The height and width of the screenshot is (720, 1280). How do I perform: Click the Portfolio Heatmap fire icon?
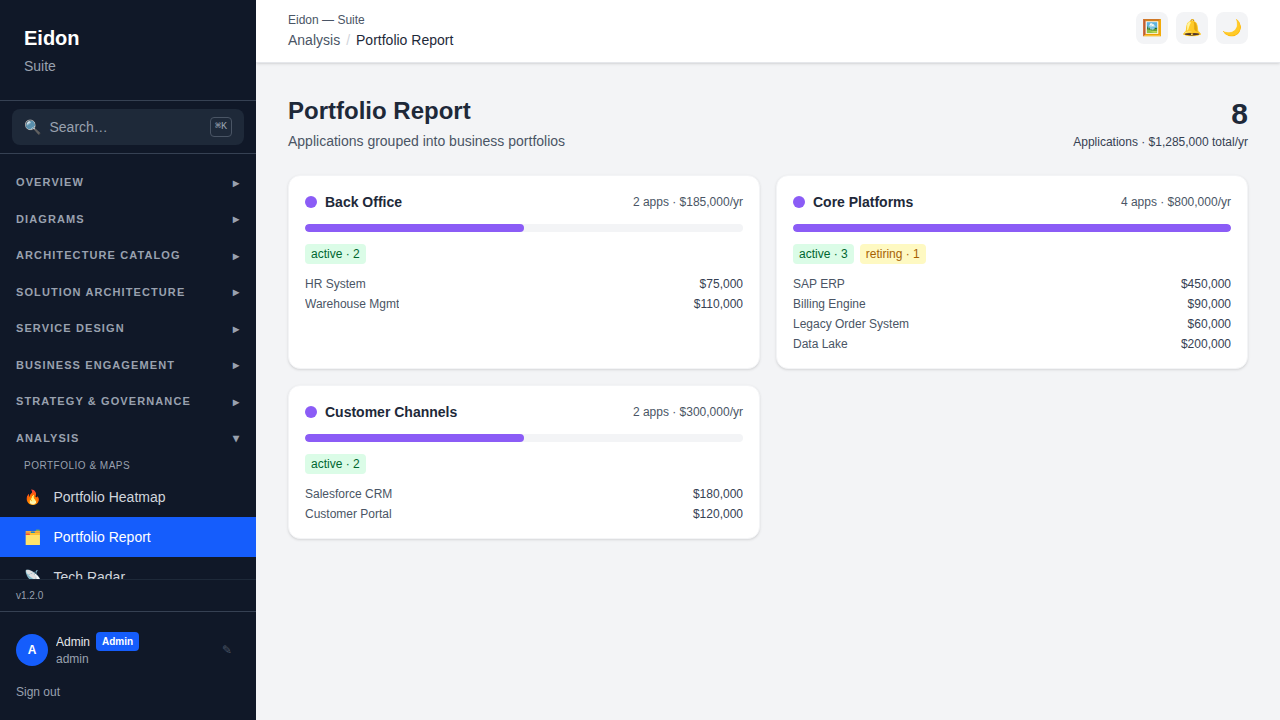(x=33, y=497)
